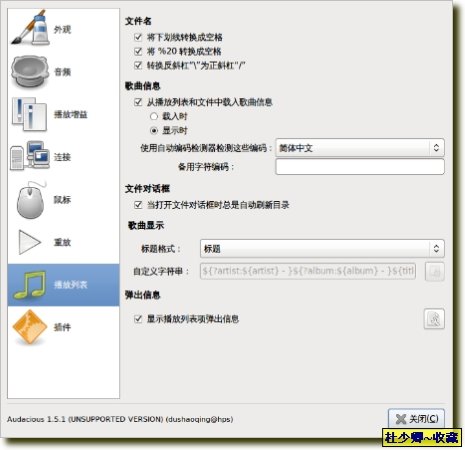
Task: Click the 备用字符编码 fallback encoding field
Action: 360,167
